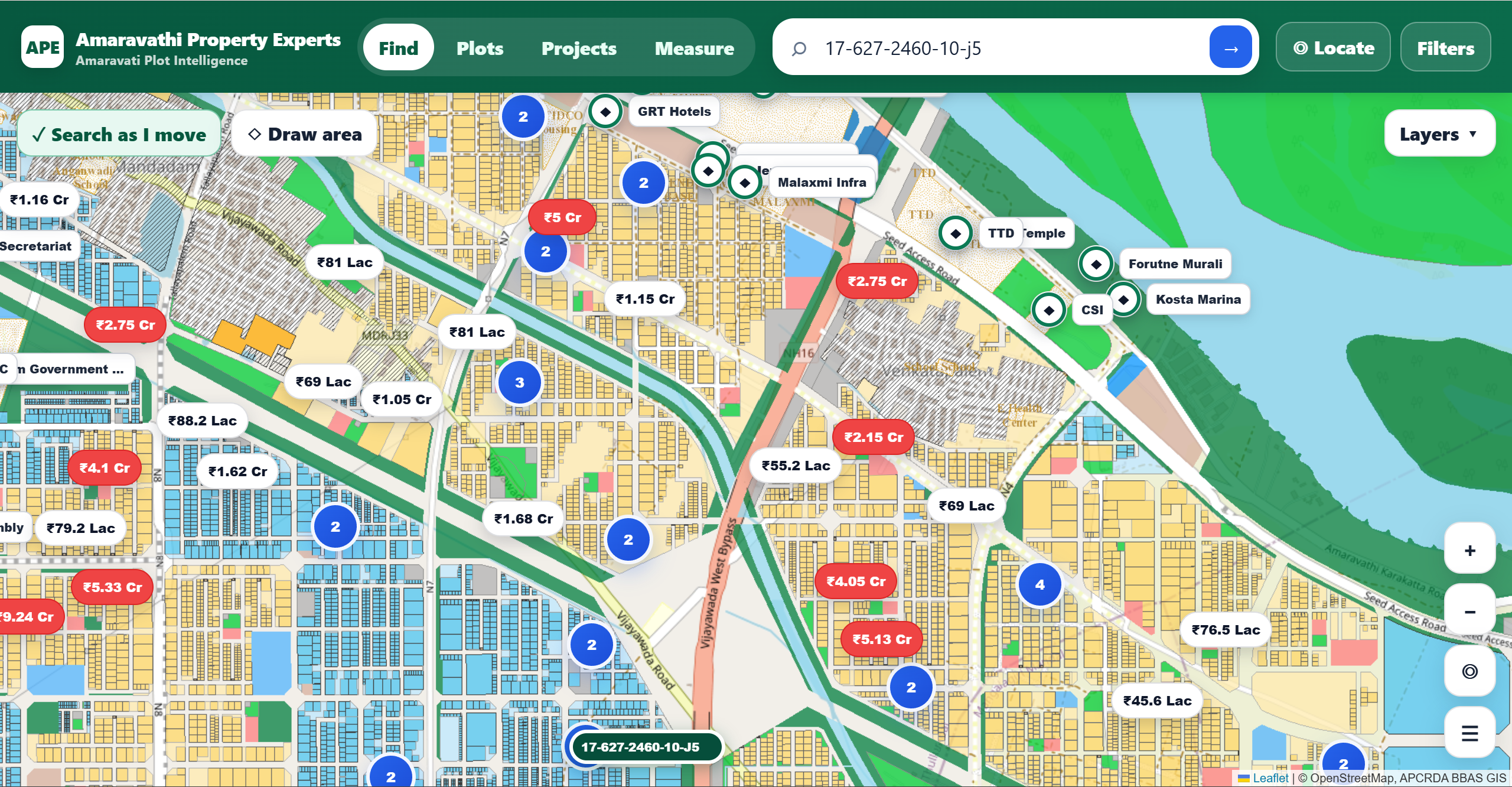The width and height of the screenshot is (1512, 787).
Task: Zoom out the map with minus button
Action: pyautogui.click(x=1470, y=612)
